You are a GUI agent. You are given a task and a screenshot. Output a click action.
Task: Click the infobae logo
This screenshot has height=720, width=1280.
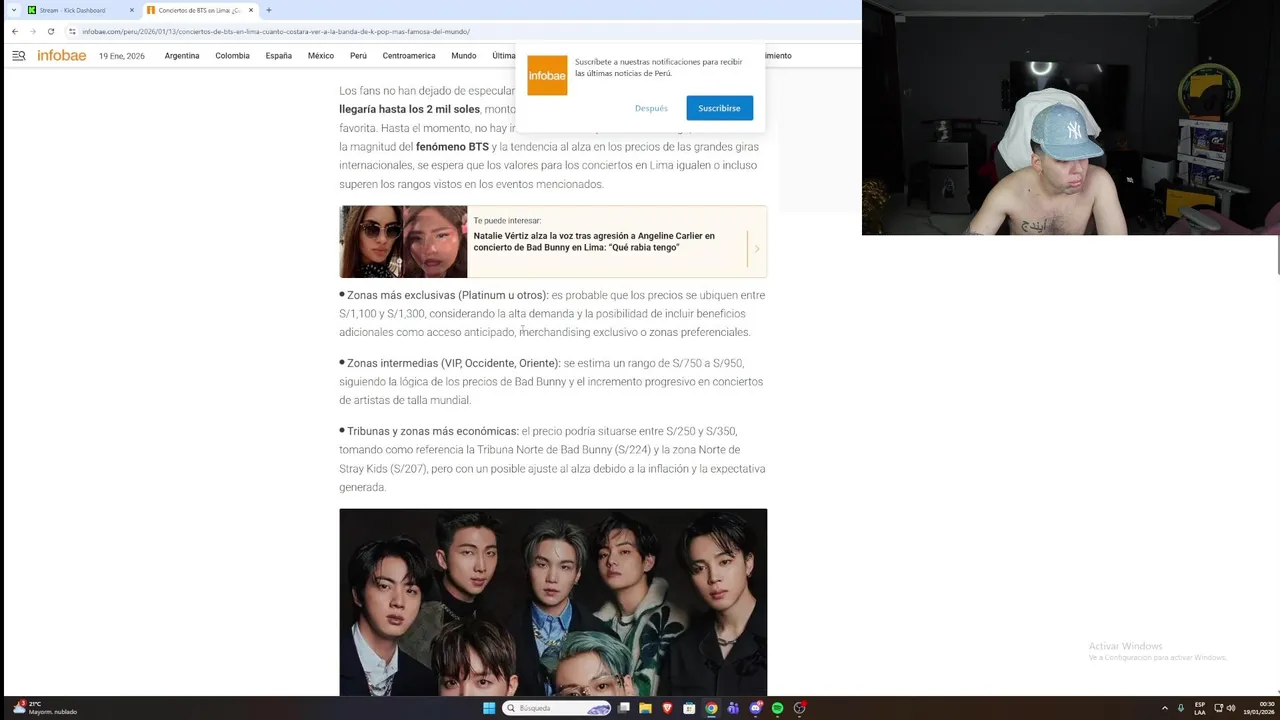62,56
